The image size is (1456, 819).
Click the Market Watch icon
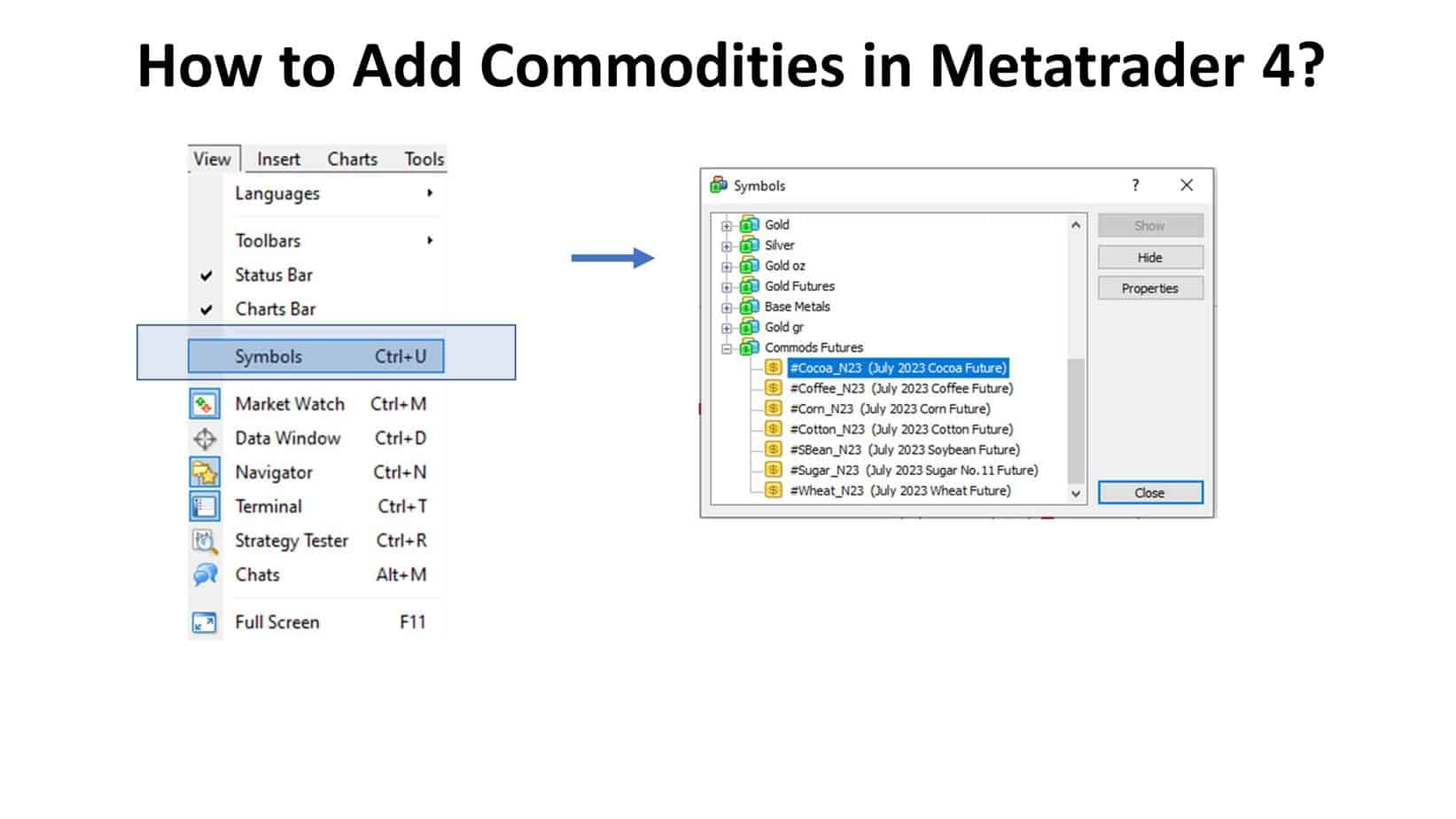pyautogui.click(x=205, y=404)
